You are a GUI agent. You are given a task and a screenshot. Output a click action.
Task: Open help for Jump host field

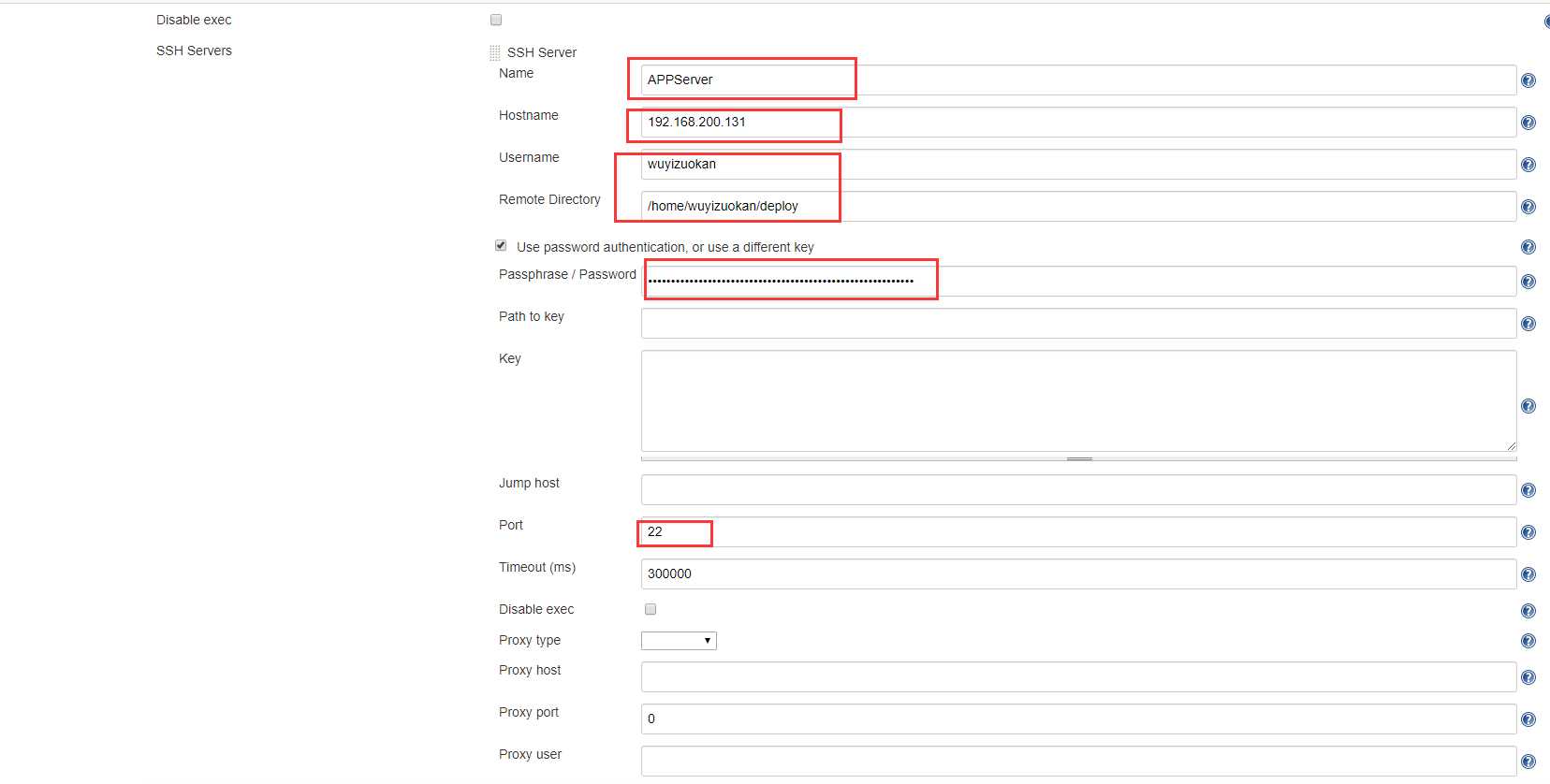pos(1528,490)
